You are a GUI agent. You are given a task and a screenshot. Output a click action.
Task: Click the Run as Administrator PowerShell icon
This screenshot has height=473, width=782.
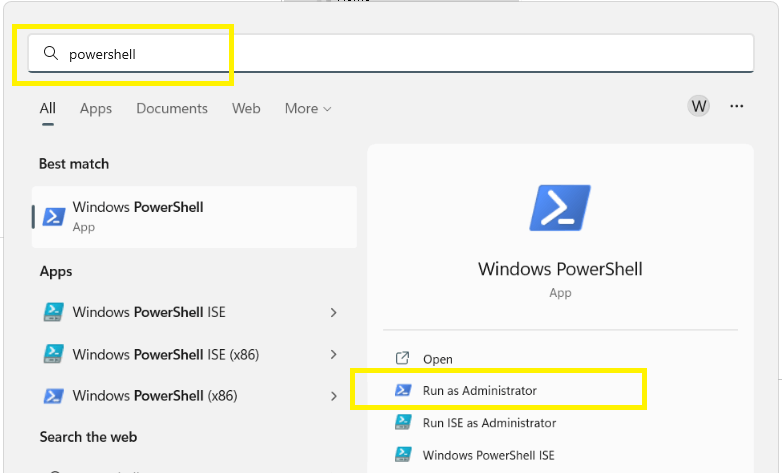(403, 390)
